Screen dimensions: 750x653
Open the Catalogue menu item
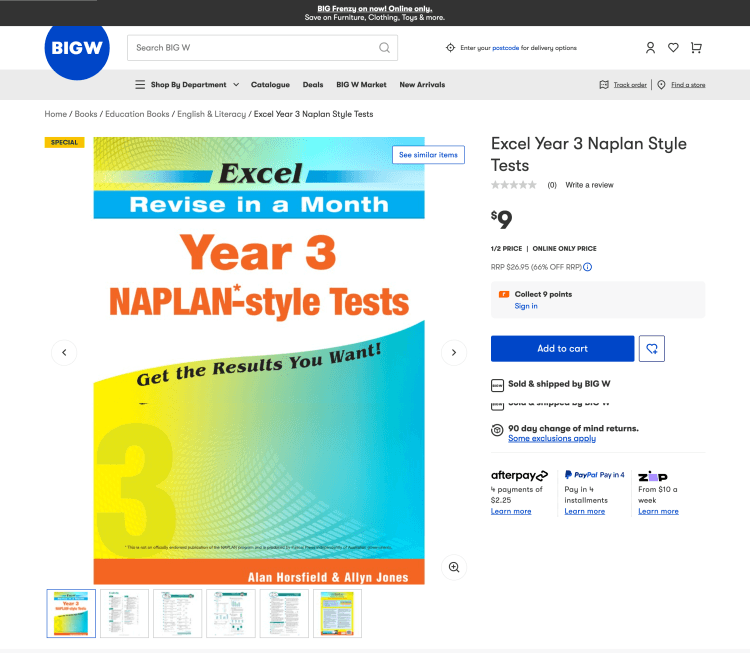pyautogui.click(x=270, y=85)
